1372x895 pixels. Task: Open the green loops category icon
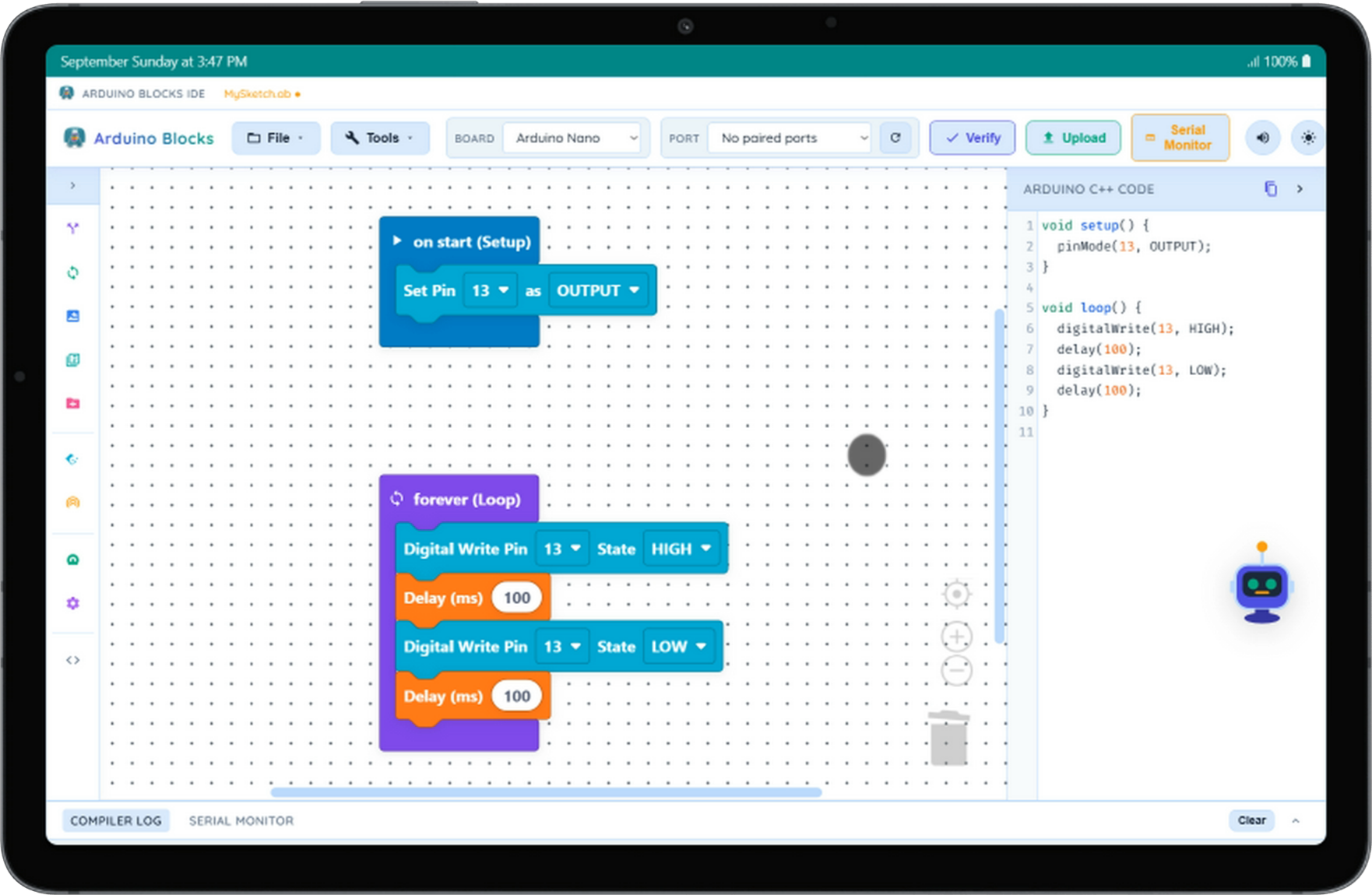(x=72, y=272)
